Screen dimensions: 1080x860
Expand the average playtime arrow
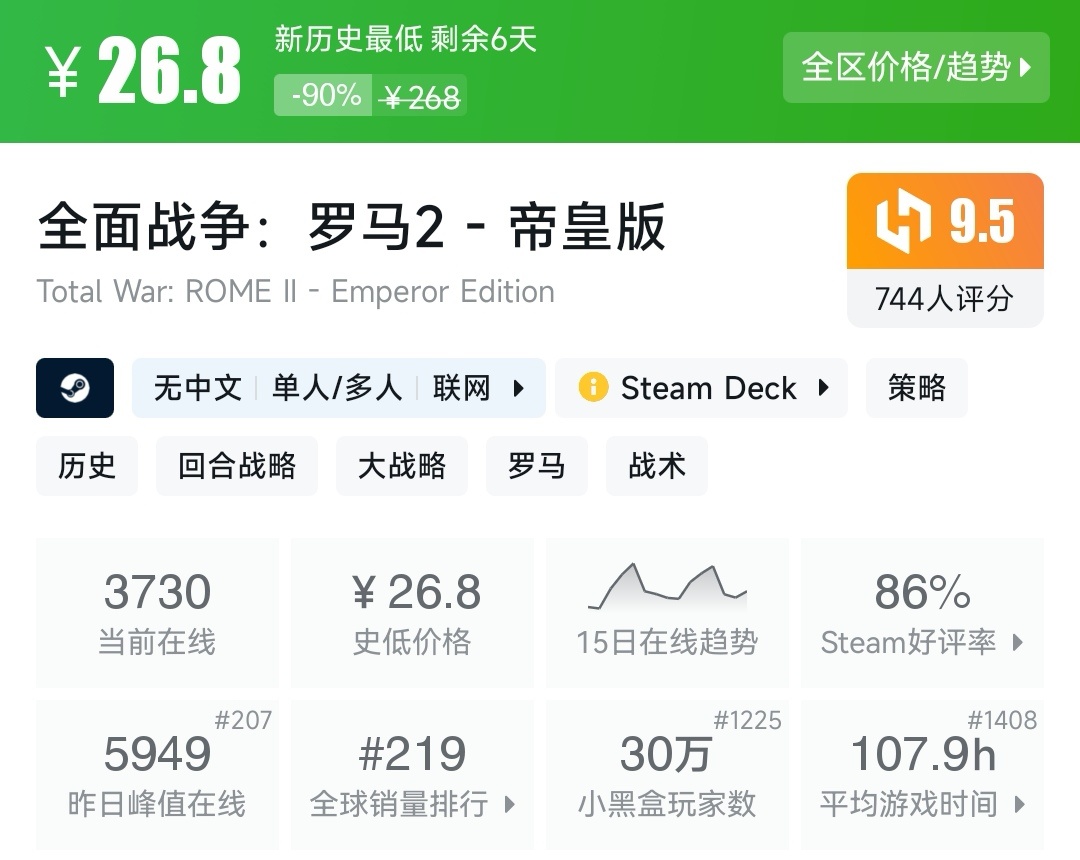[x=1018, y=804]
